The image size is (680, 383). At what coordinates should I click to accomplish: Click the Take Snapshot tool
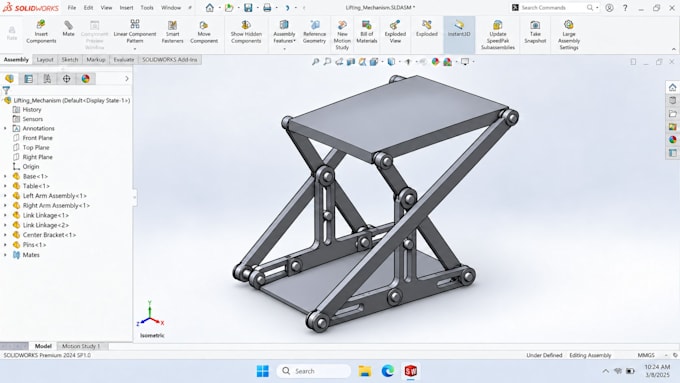535,32
